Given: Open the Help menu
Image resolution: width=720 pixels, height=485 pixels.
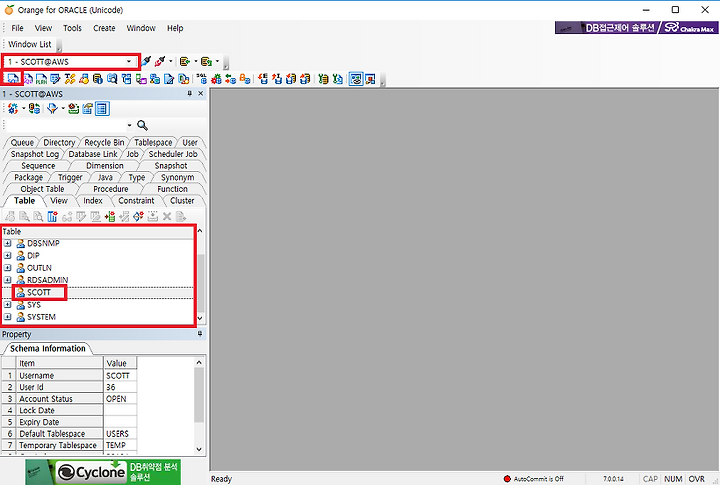Looking at the screenshot, I should 175,28.
